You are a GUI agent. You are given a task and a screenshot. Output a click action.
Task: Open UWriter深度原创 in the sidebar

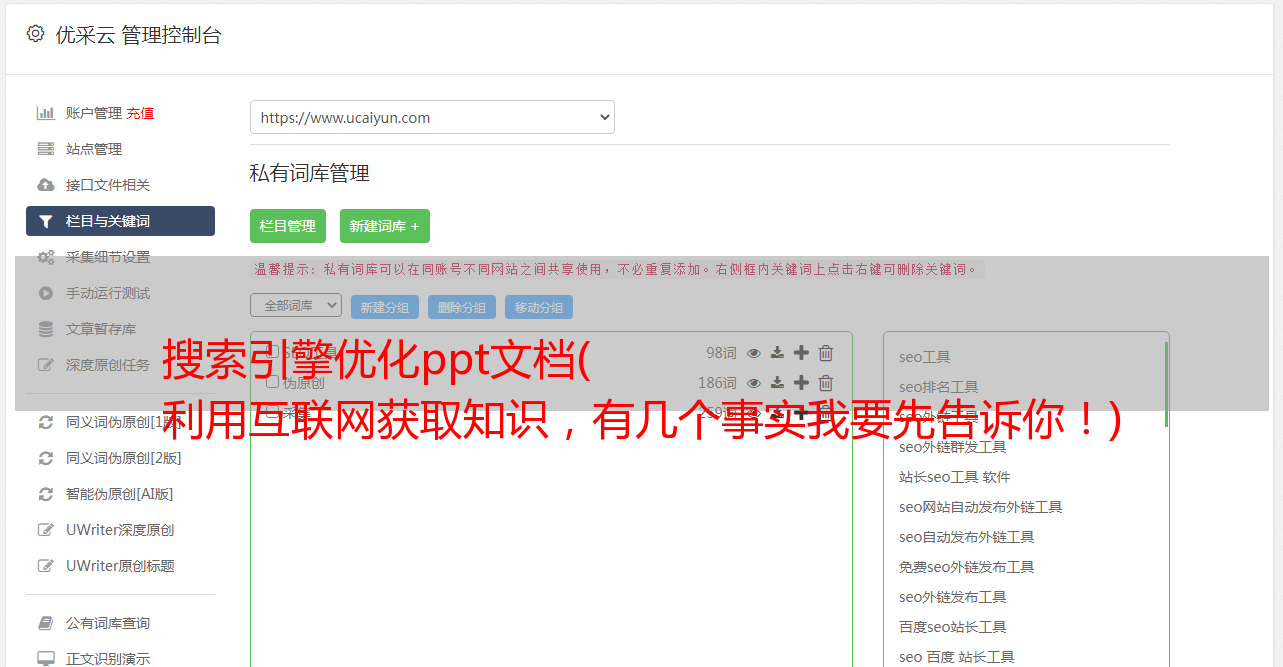pos(120,530)
